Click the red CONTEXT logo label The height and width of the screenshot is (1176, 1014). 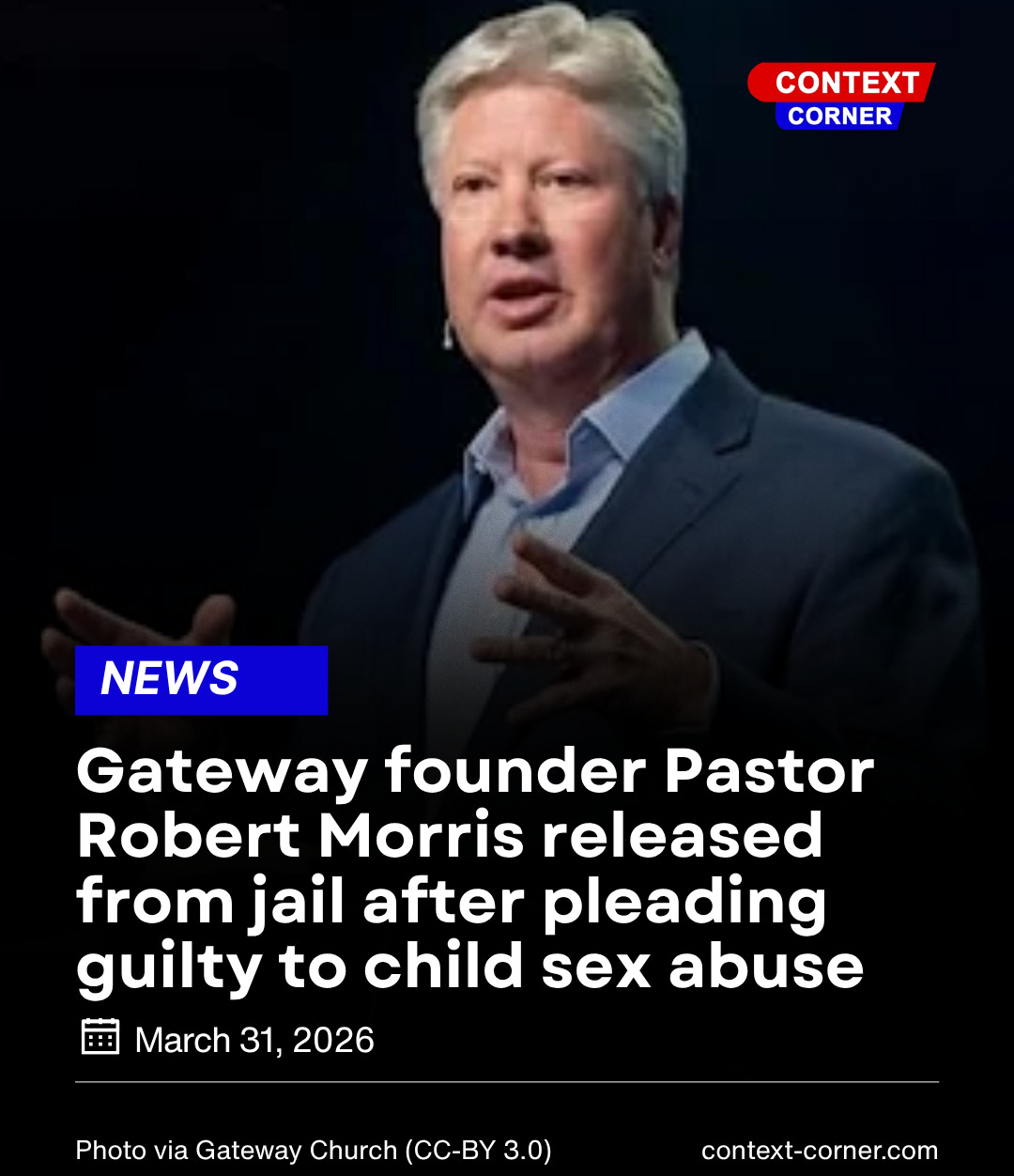[843, 83]
